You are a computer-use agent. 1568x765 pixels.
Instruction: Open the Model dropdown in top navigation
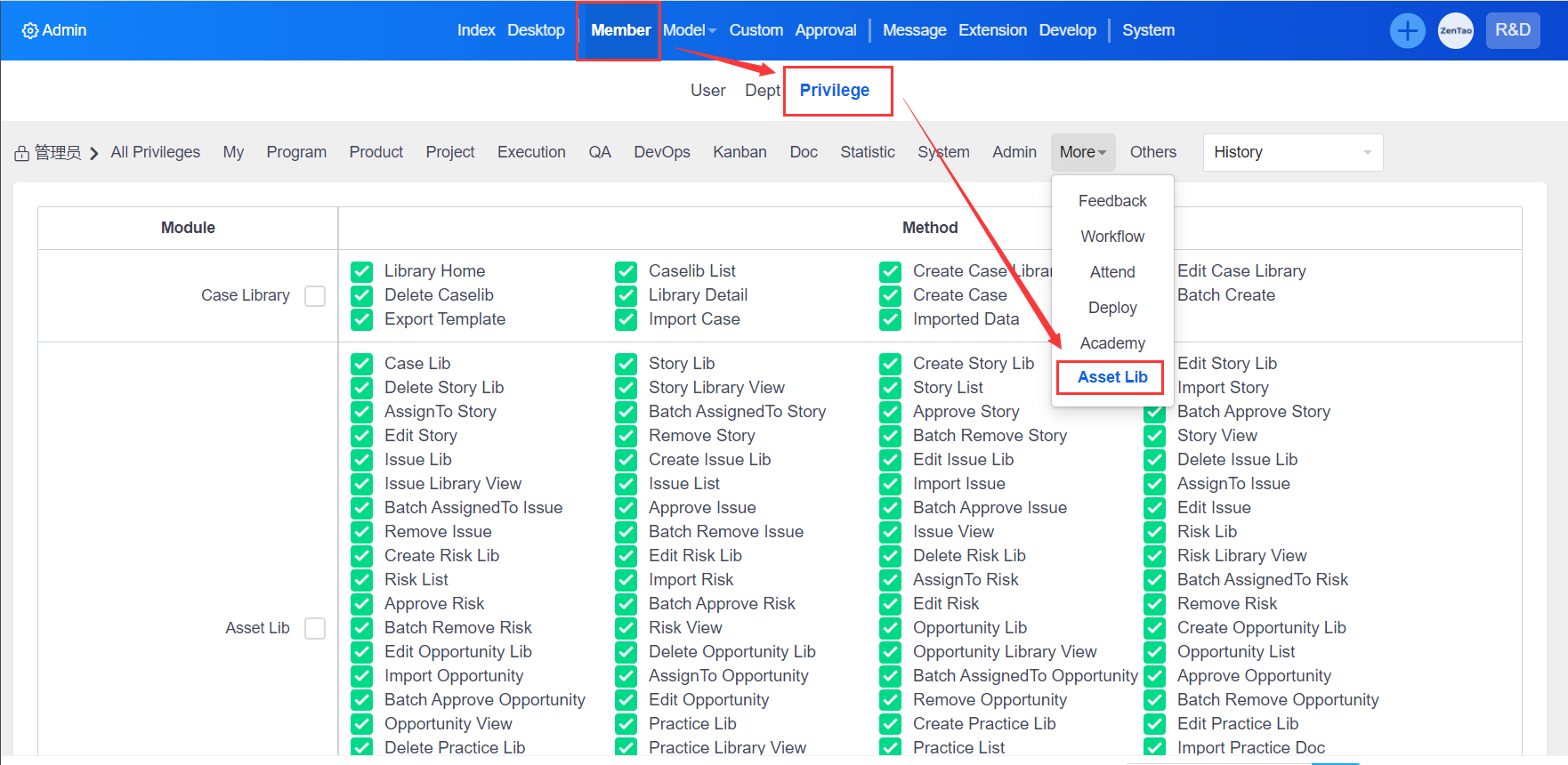[x=689, y=30]
